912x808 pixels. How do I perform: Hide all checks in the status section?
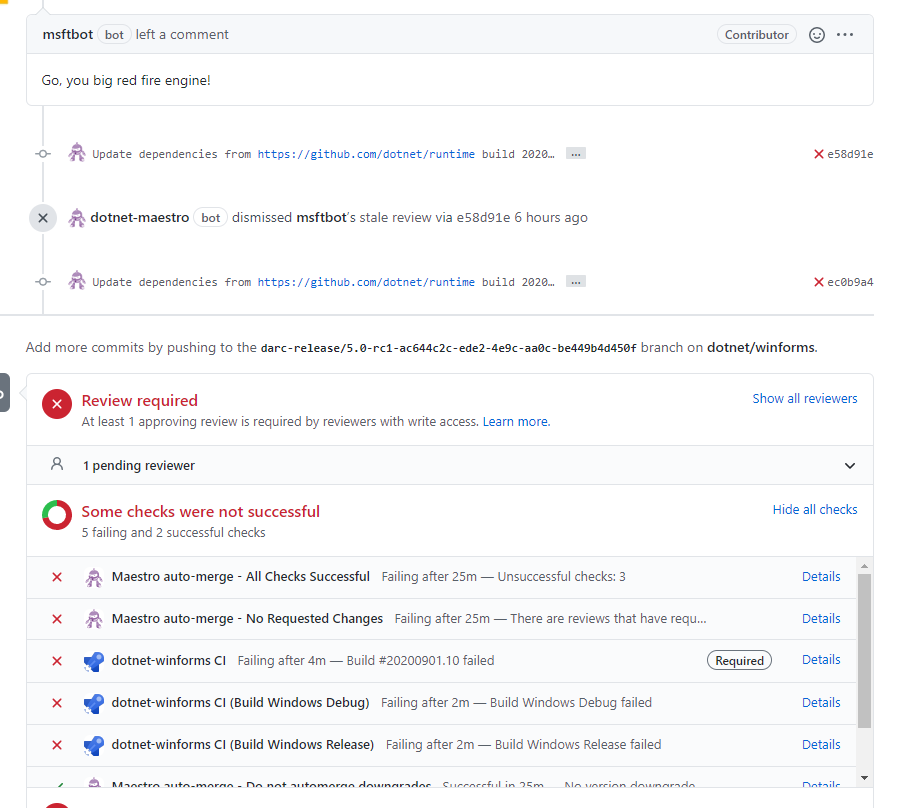815,509
